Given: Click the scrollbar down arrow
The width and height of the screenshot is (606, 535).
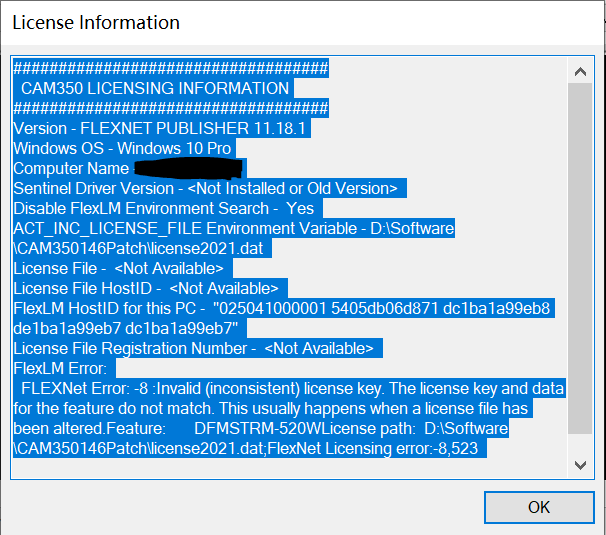Looking at the screenshot, I should point(580,465).
